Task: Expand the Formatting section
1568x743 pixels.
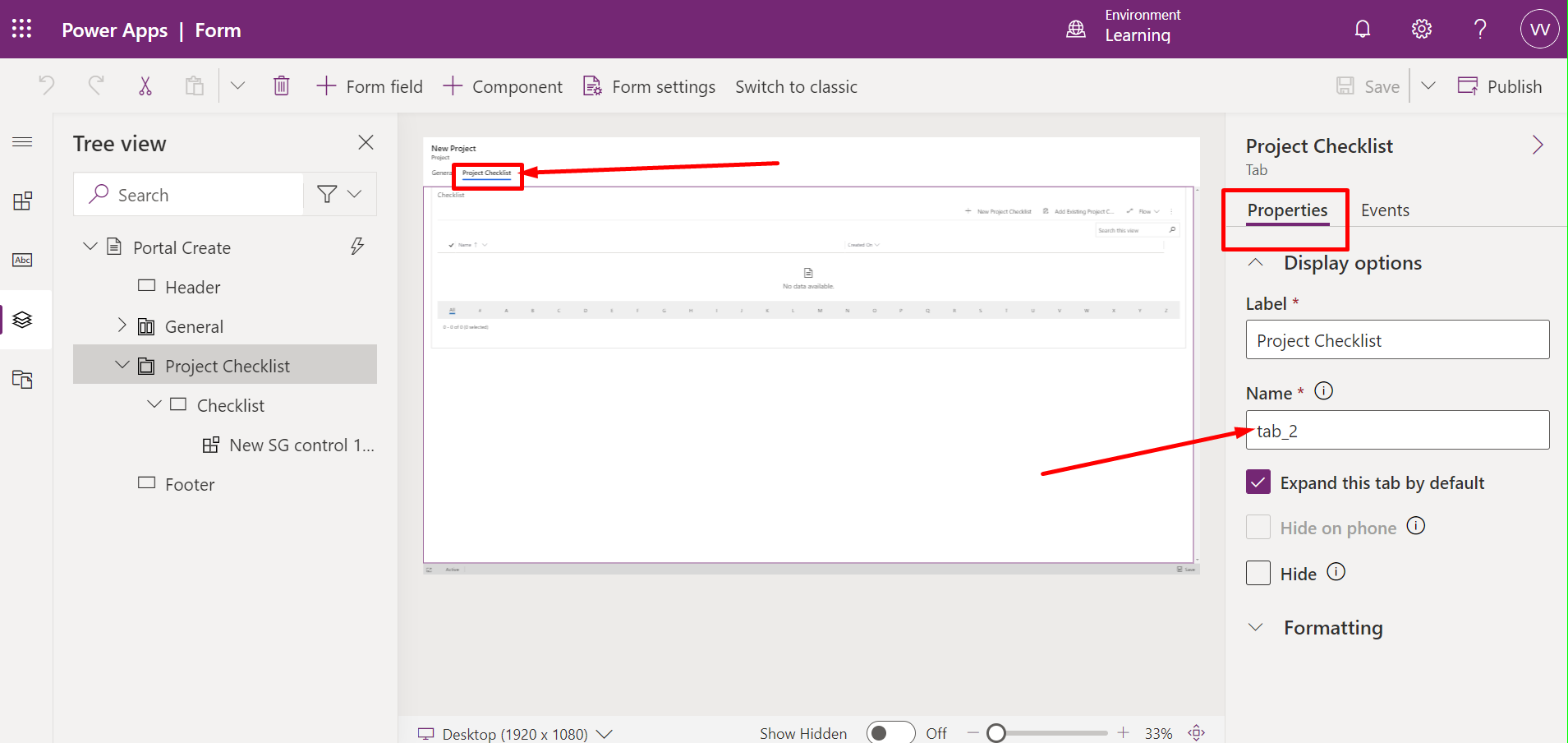Action: [x=1256, y=627]
